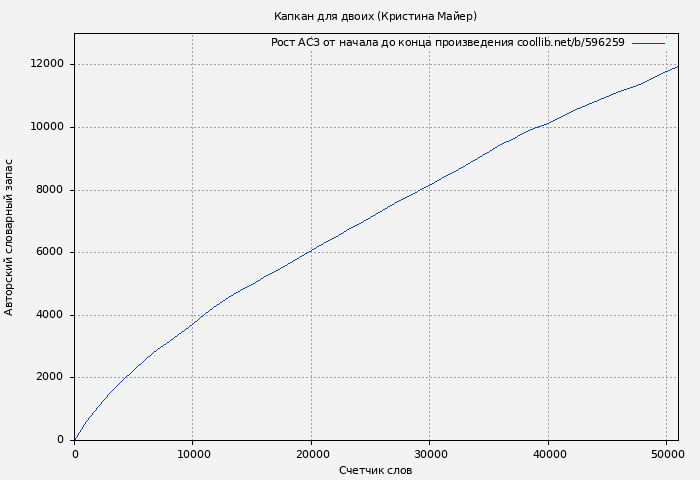Click the chart title "Капкан для двоих"
Viewport: 700px width, 480px height.
pyautogui.click(x=375, y=16)
